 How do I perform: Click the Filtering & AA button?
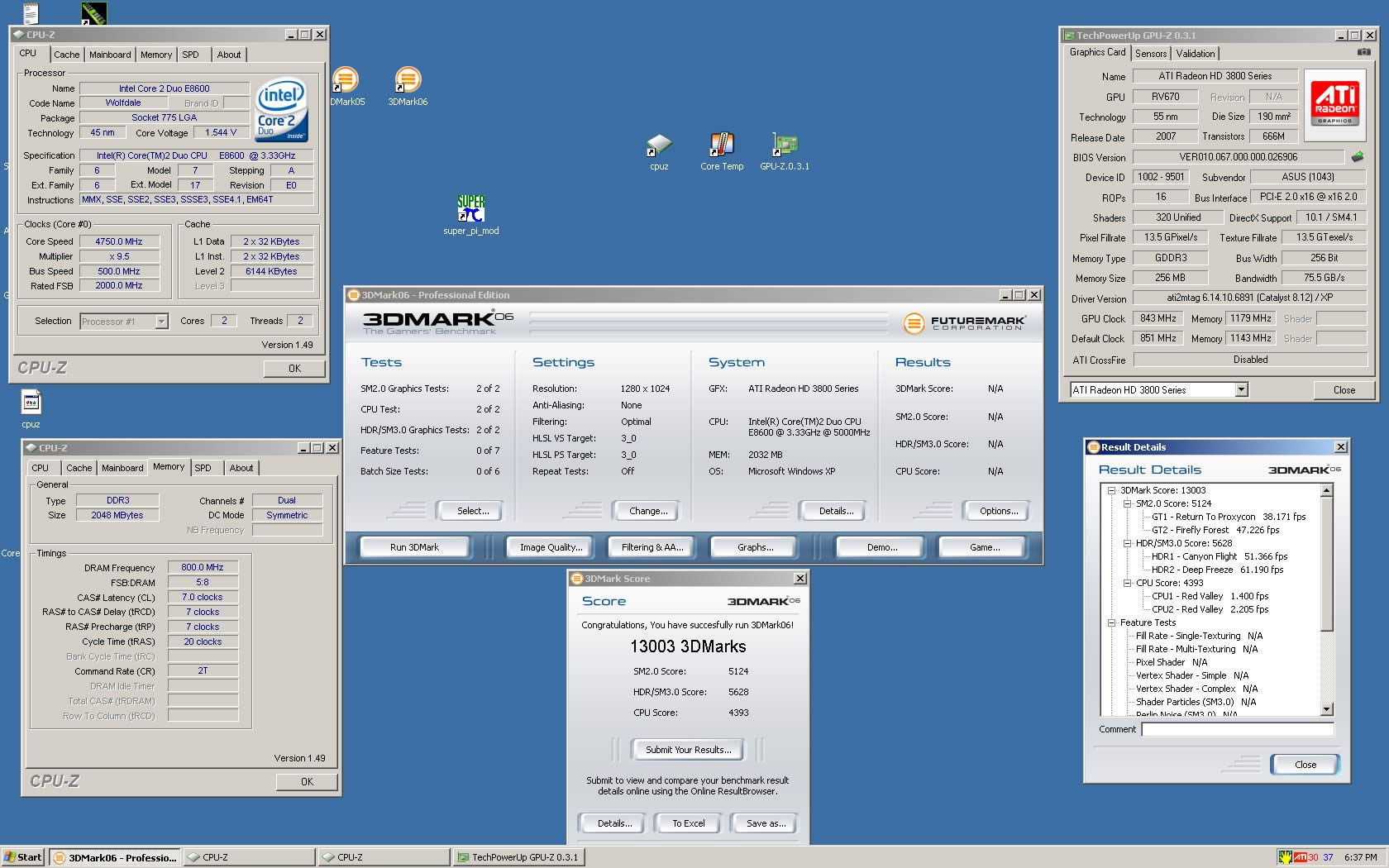point(652,547)
